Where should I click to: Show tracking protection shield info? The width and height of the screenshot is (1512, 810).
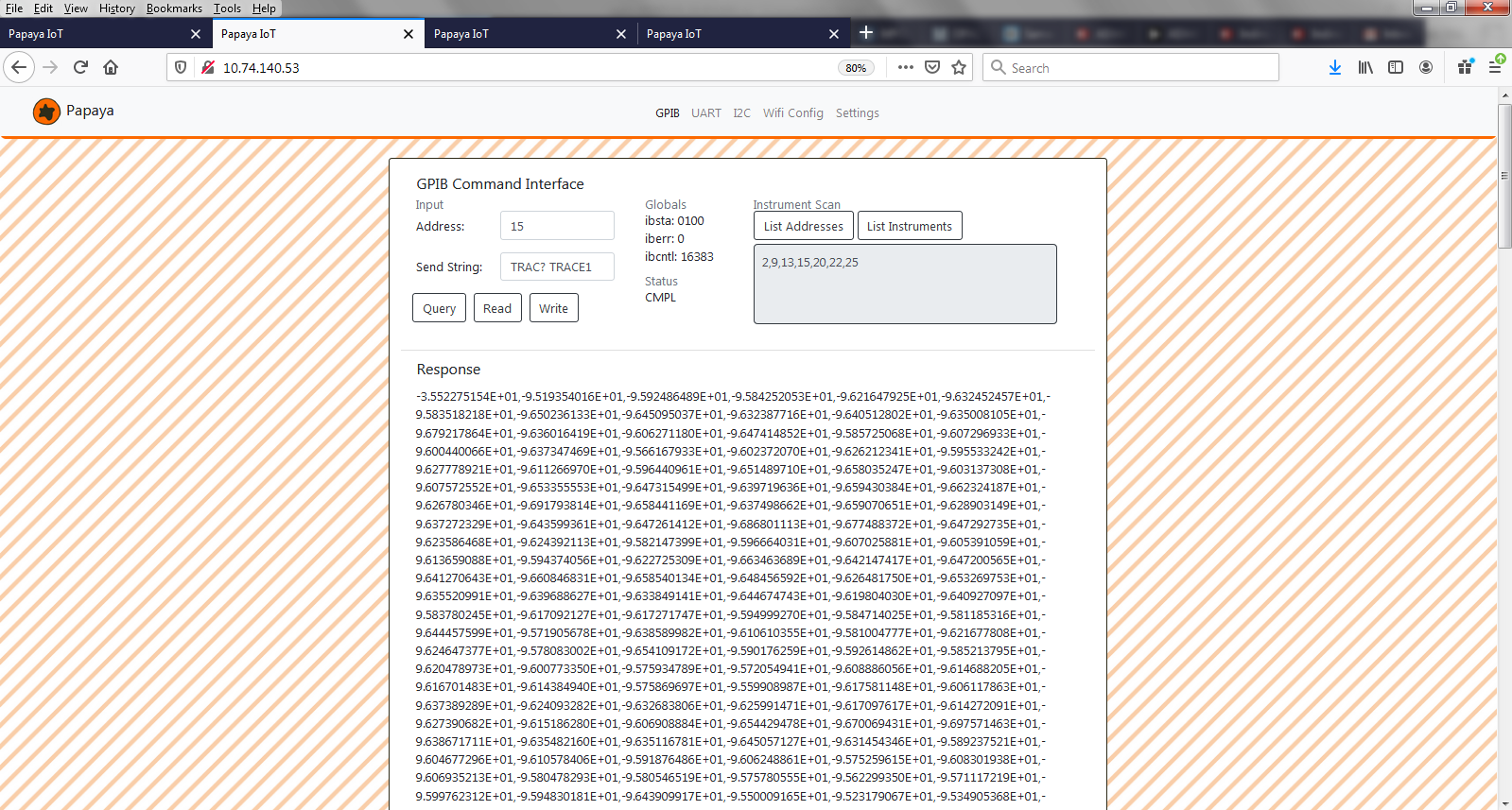pos(181,67)
